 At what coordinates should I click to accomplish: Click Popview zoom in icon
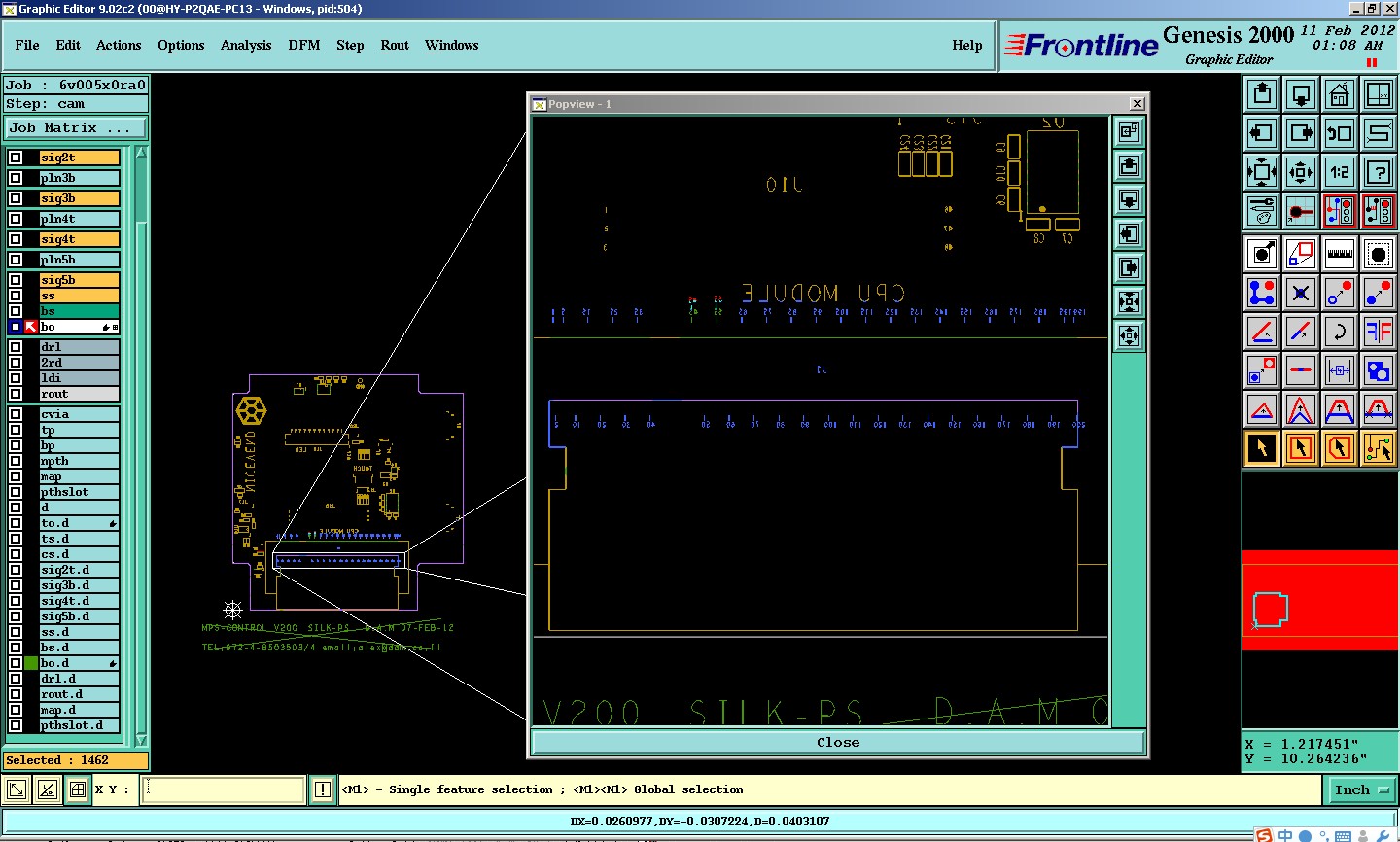1129,302
